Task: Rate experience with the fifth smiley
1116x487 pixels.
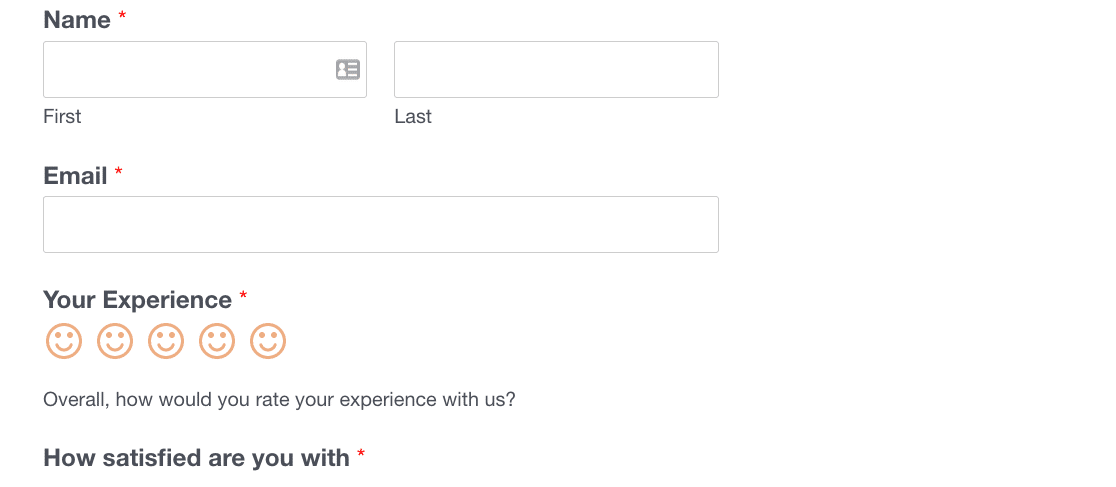Action: 268,341
